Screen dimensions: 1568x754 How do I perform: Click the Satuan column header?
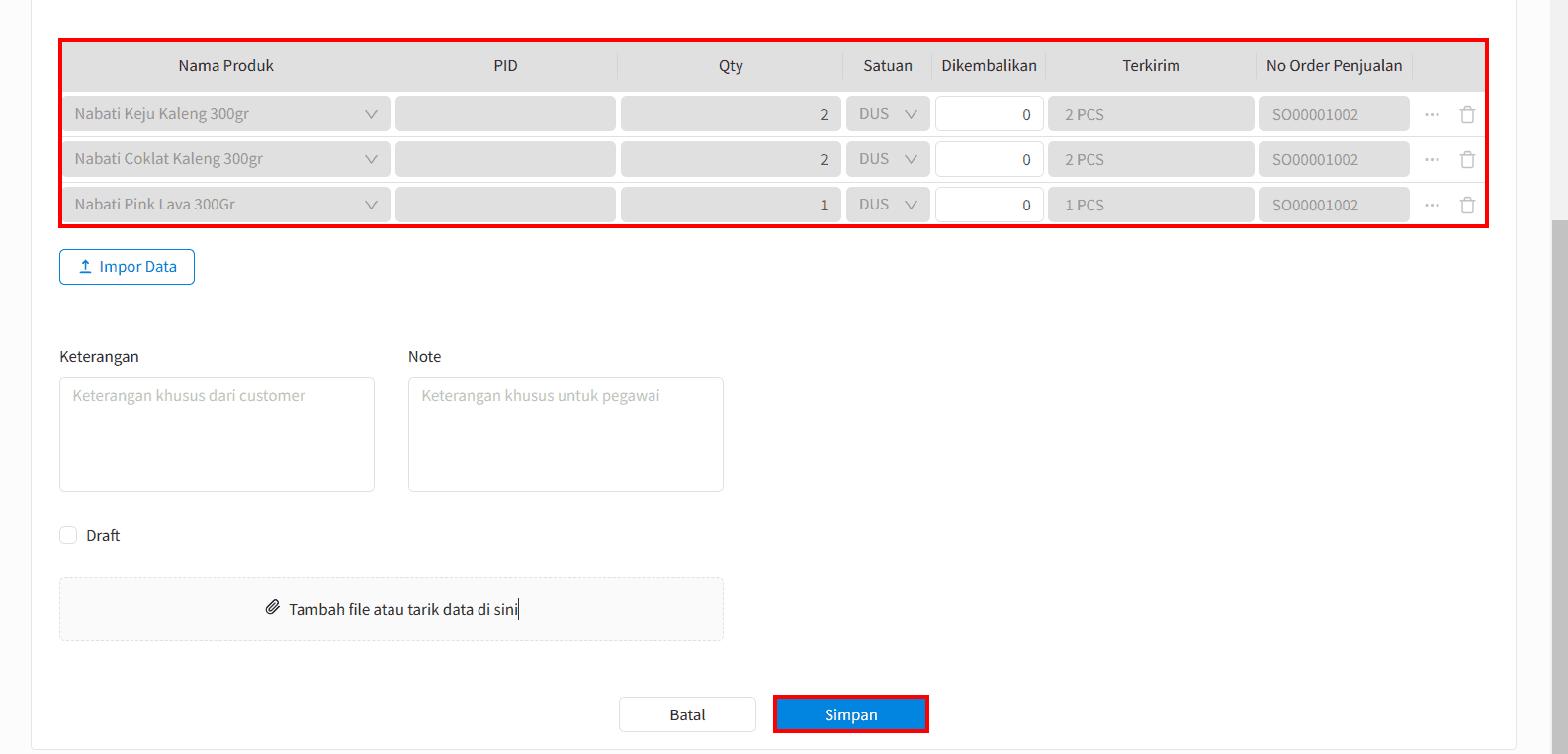coord(888,66)
